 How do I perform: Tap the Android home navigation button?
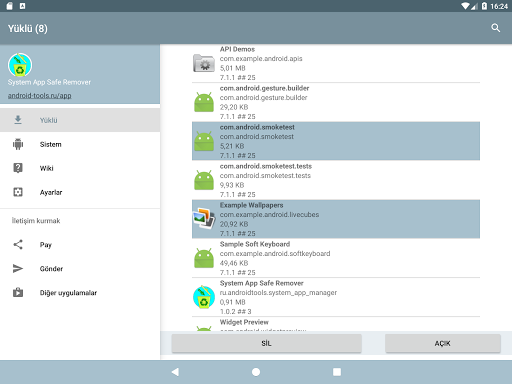click(256, 372)
